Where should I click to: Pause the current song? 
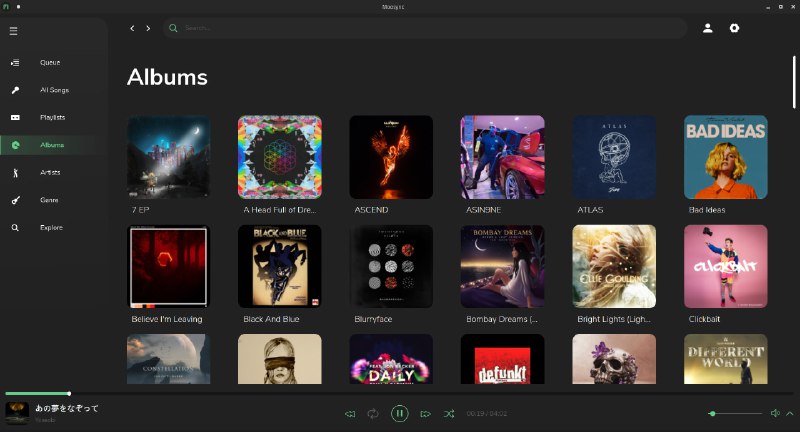[x=399, y=413]
